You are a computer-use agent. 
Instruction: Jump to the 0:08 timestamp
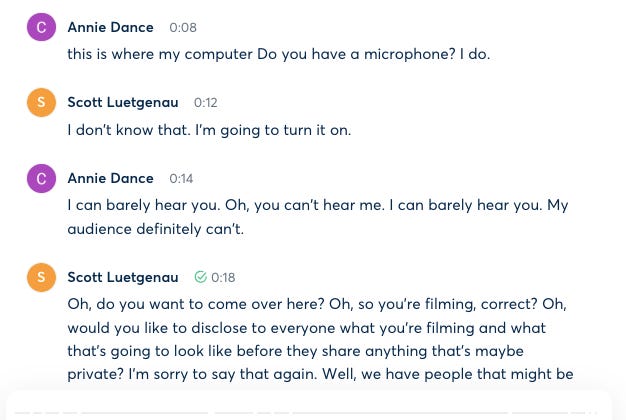(x=183, y=26)
